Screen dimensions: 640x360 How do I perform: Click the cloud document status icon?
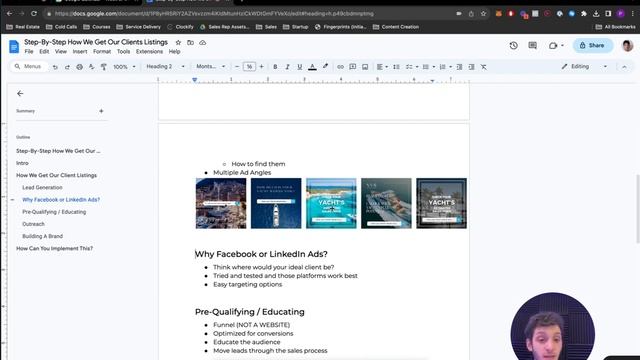(x=202, y=42)
